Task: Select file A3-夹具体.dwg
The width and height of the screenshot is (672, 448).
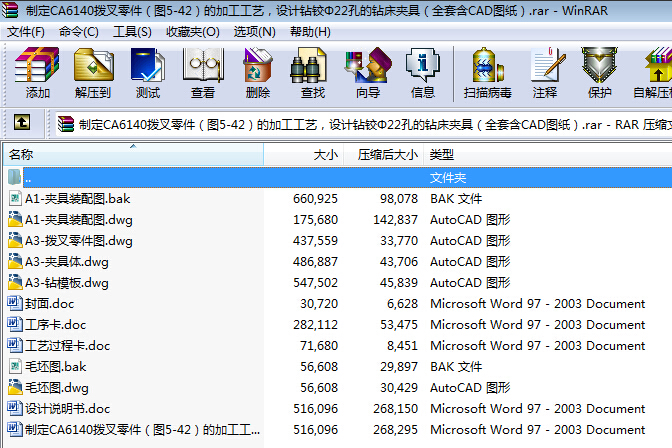Action: pyautogui.click(x=66, y=262)
